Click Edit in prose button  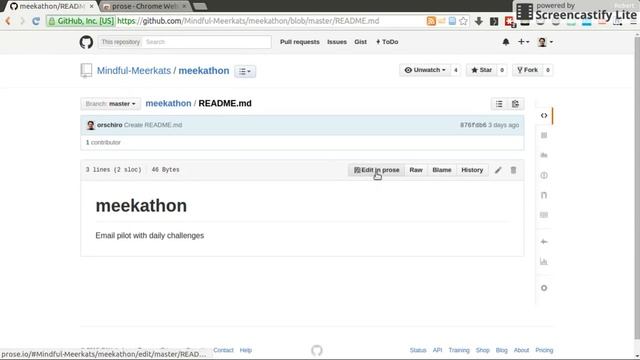point(376,170)
